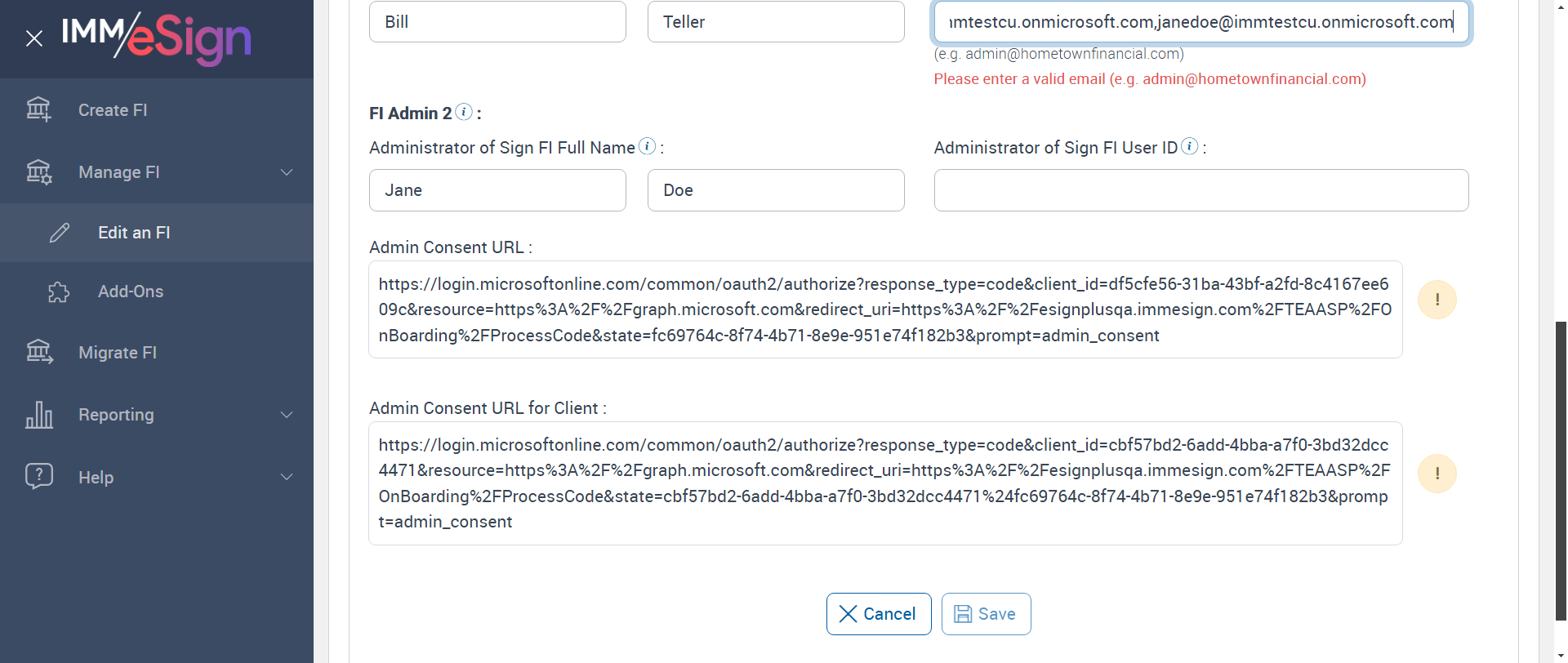Expand the Help menu chevron
The height and width of the screenshot is (663, 1568).
click(287, 477)
